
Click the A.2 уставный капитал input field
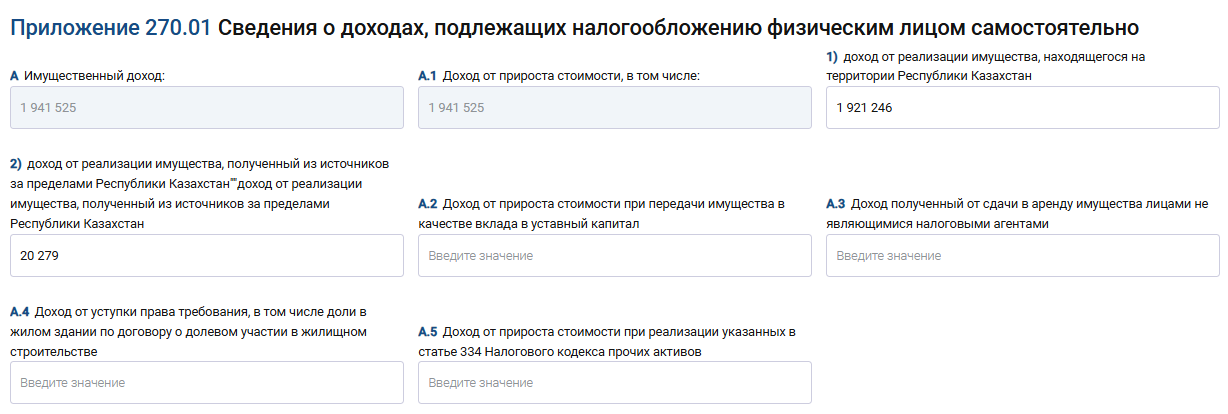pyautogui.click(x=614, y=256)
